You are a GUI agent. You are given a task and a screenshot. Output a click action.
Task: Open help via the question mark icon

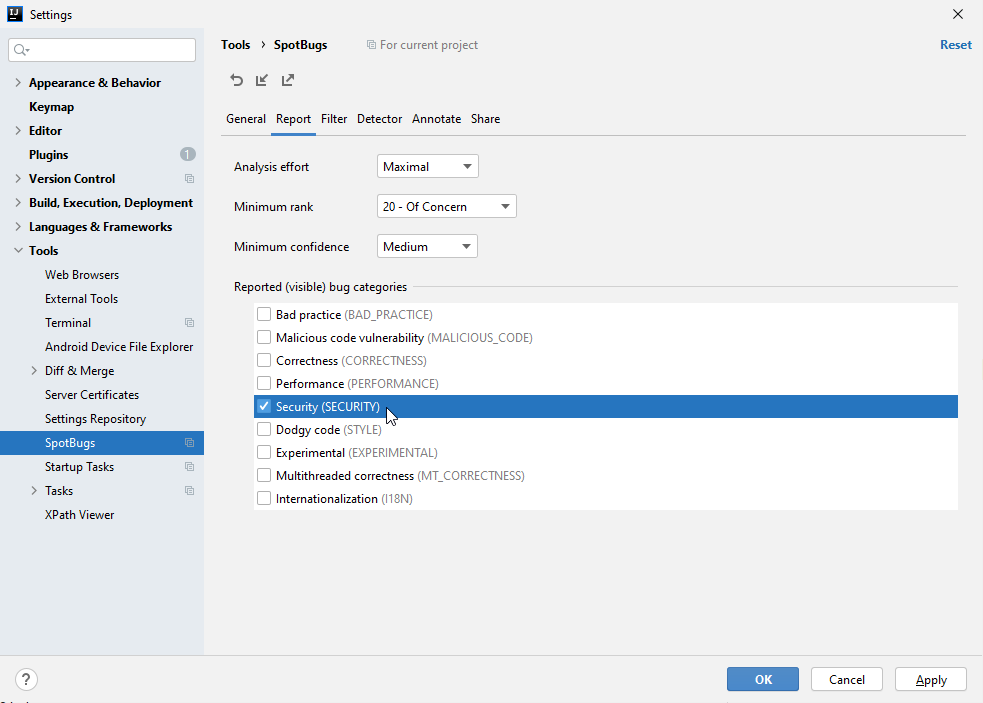[26, 679]
